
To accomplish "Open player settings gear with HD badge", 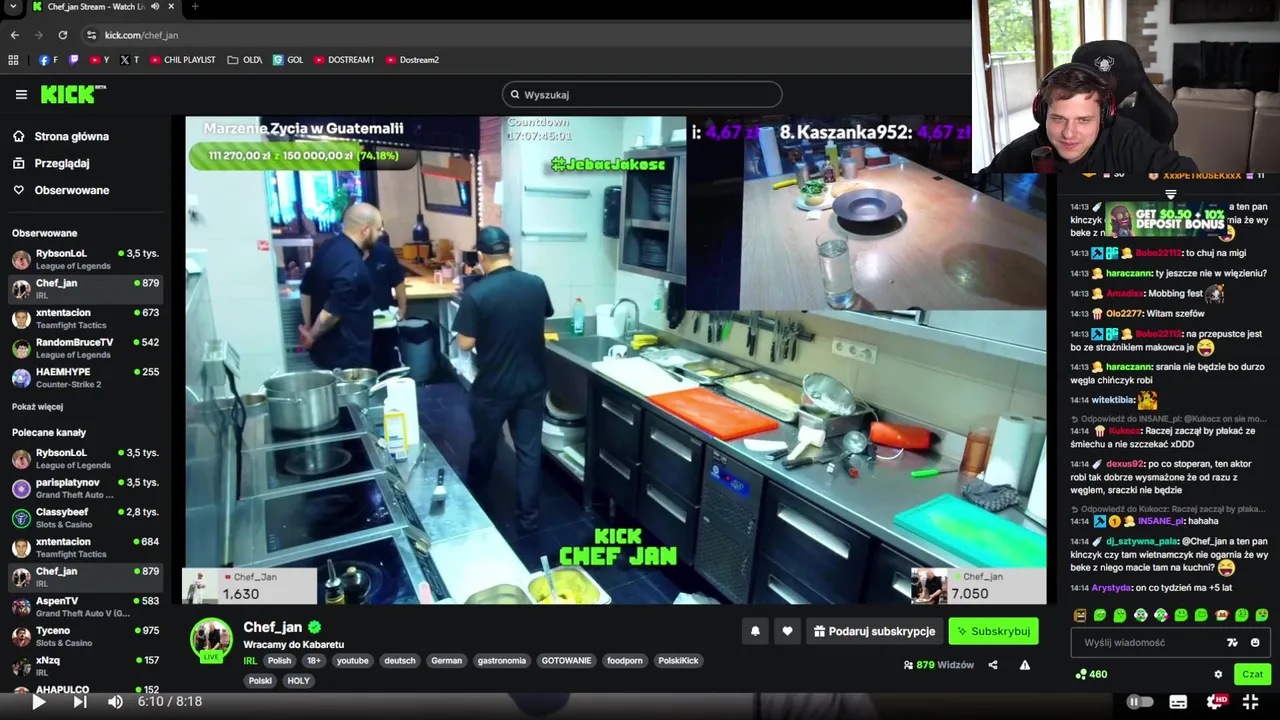I will (x=1215, y=702).
